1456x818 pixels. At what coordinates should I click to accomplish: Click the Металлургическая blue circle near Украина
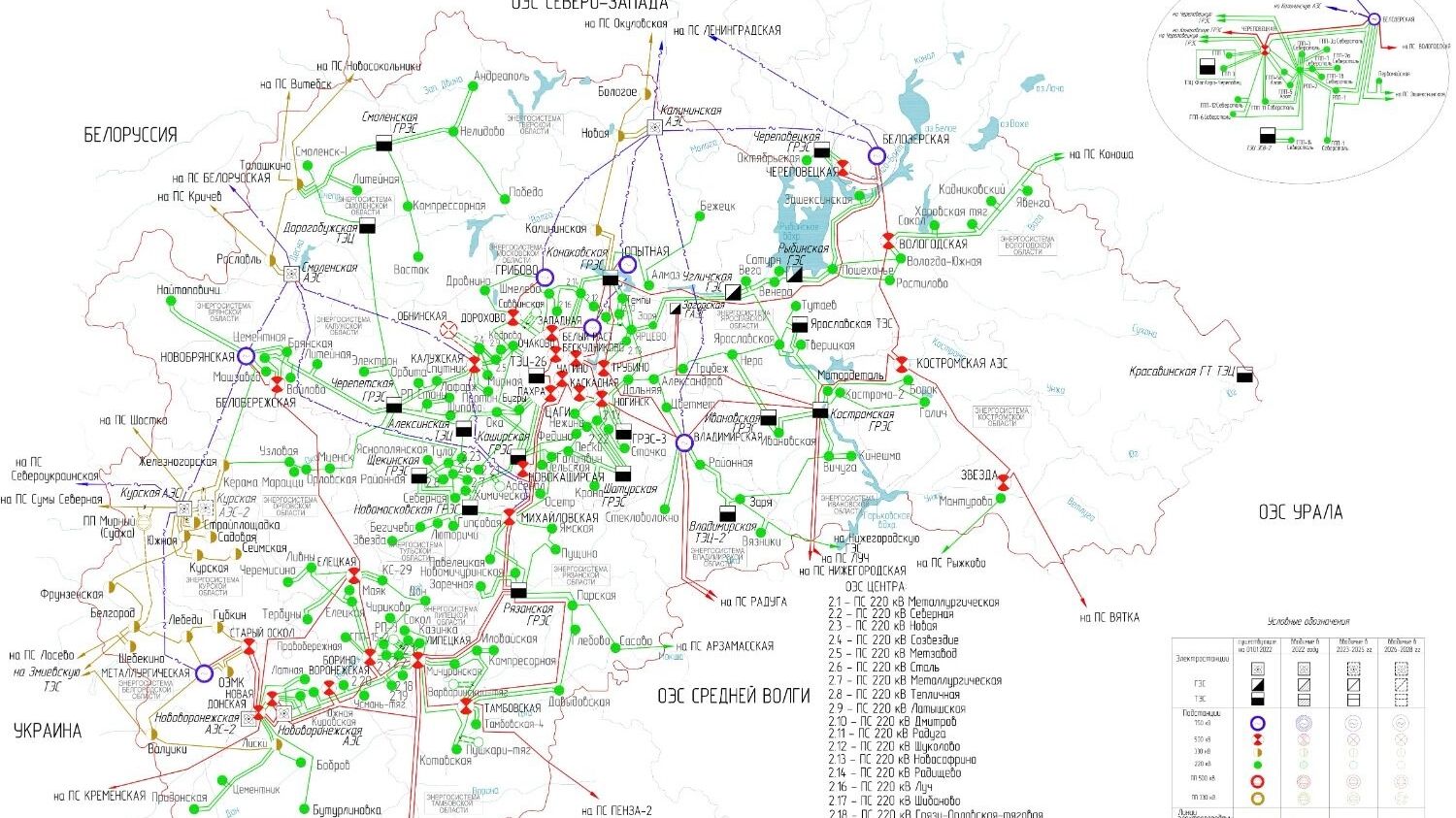click(x=204, y=673)
